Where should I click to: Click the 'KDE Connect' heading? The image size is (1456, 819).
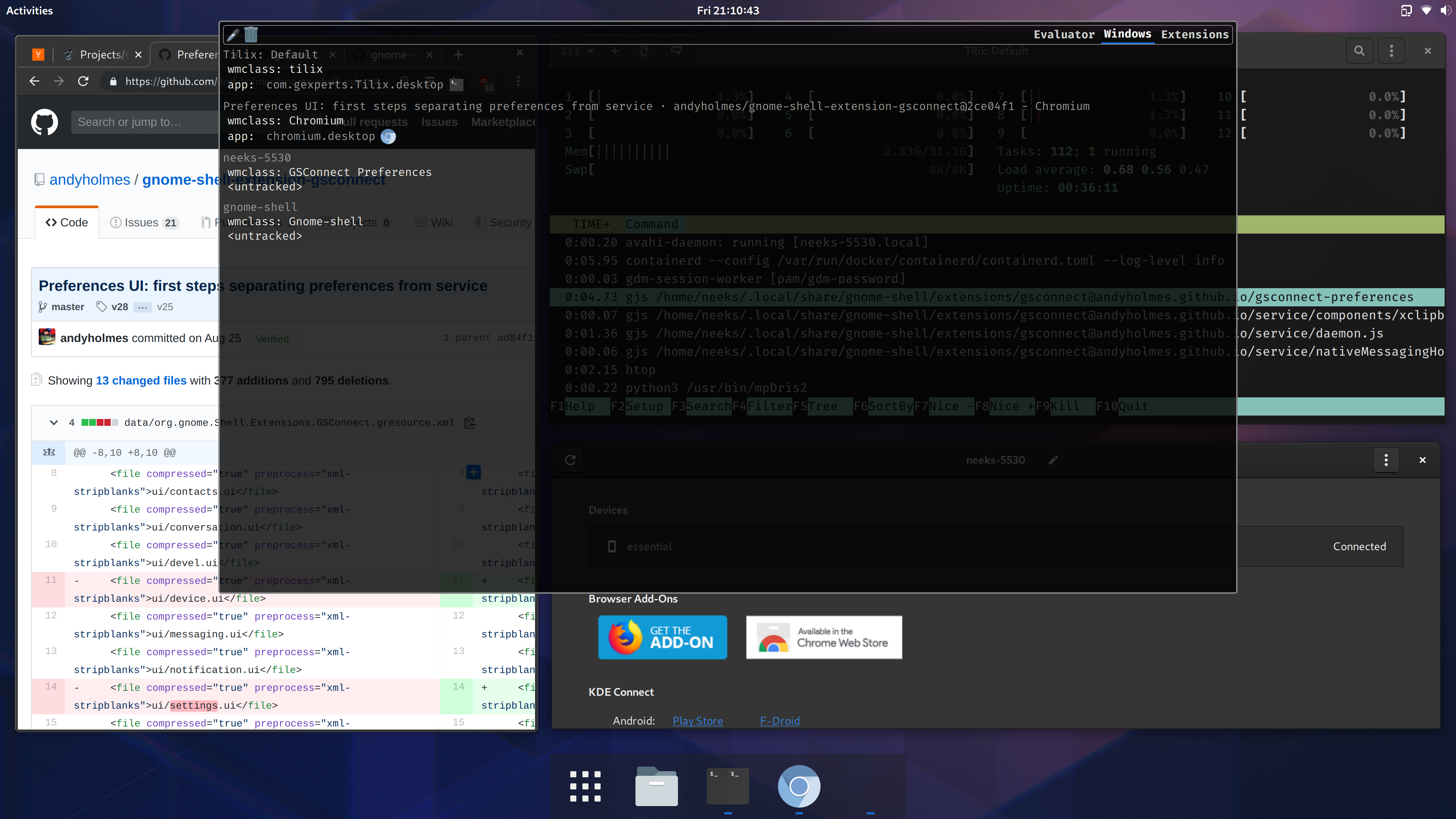tap(621, 692)
